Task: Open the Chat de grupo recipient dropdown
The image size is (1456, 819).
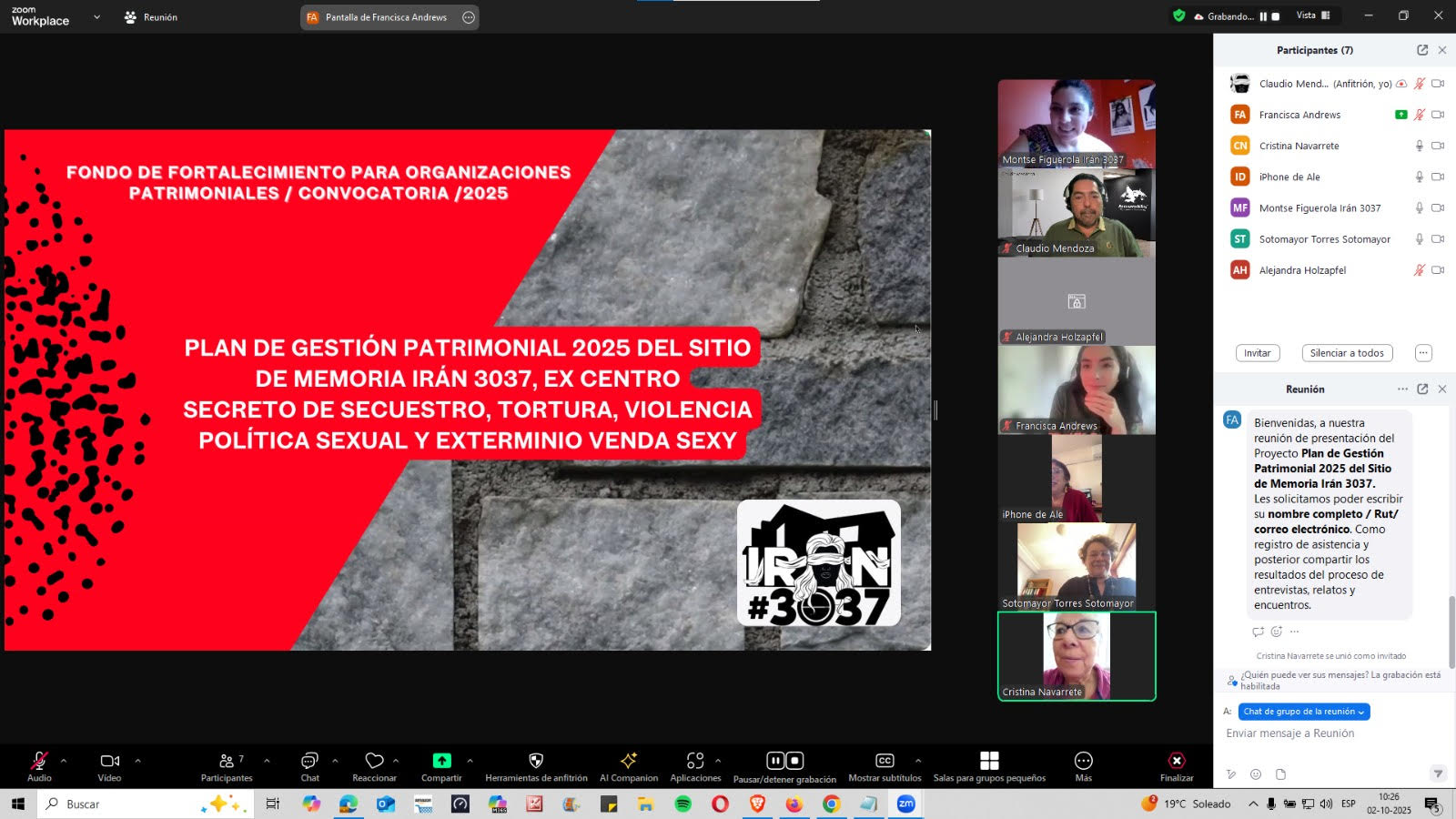Action: 1303,712
